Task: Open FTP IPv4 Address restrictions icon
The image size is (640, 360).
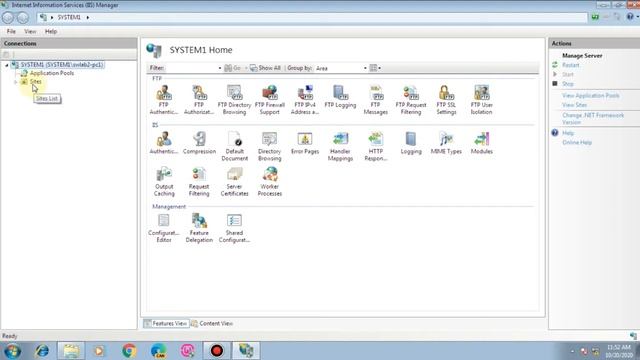Action: (x=305, y=100)
